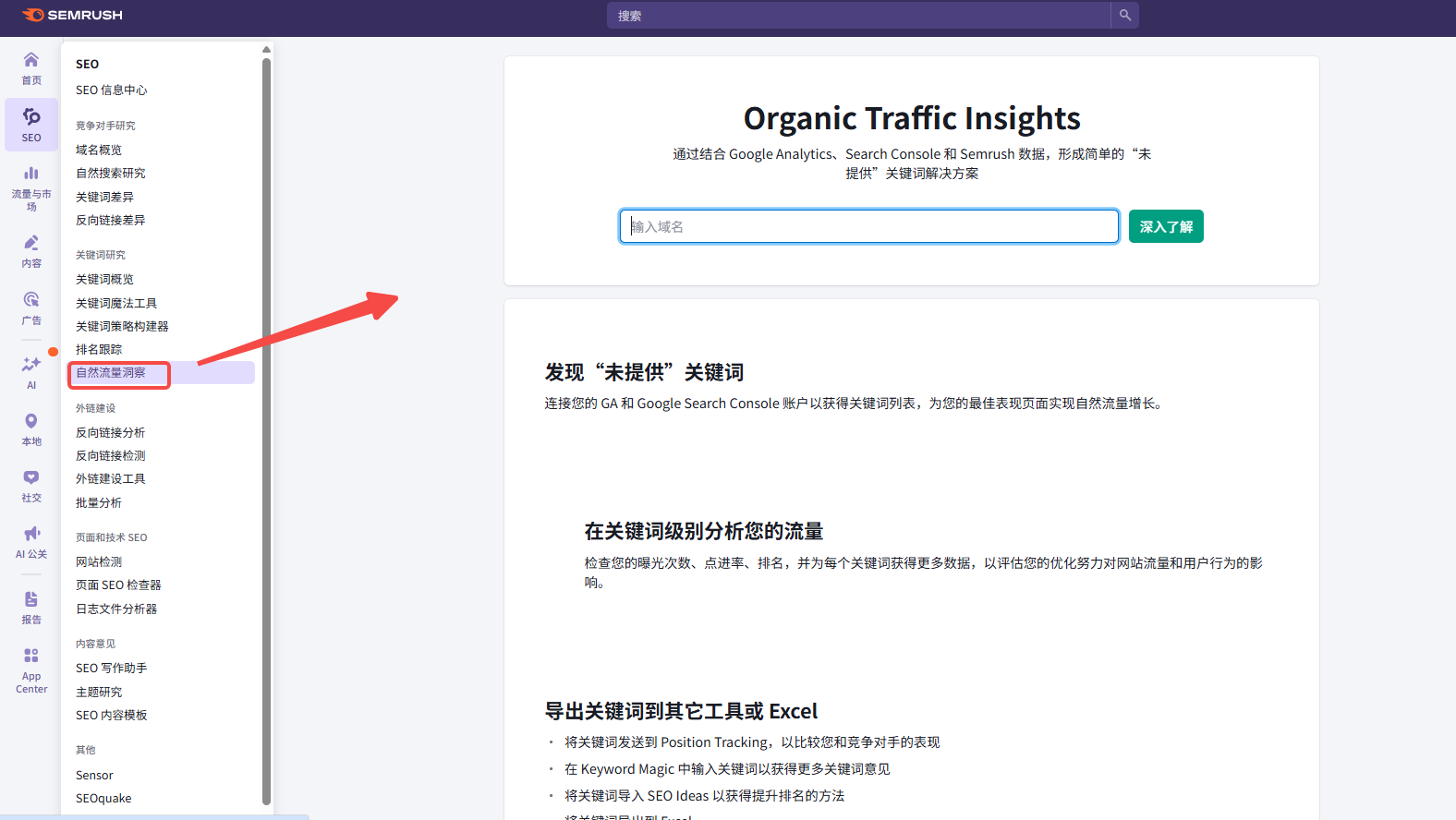Click the 竞争对手研究 section label
The width and height of the screenshot is (1456, 820).
tap(105, 126)
